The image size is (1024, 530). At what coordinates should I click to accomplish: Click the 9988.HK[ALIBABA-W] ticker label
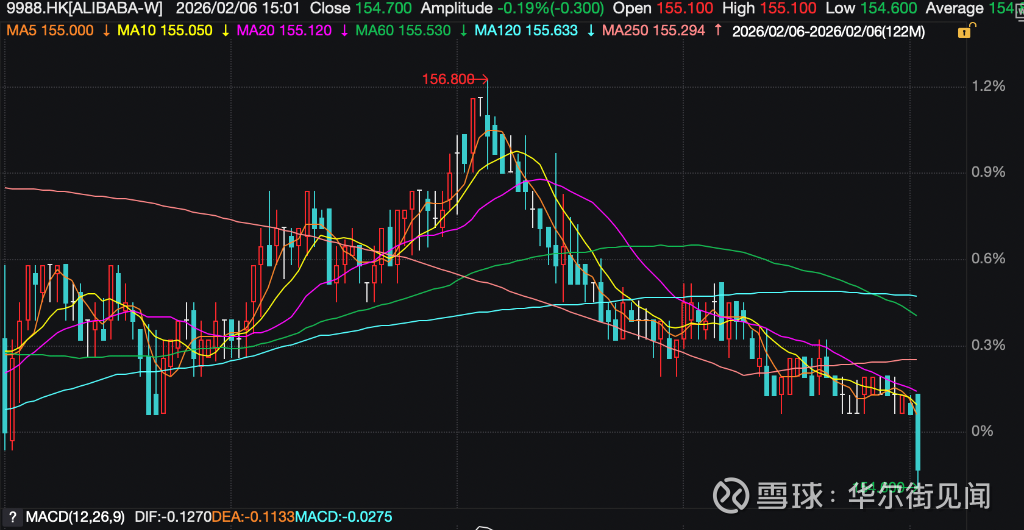click(x=82, y=8)
